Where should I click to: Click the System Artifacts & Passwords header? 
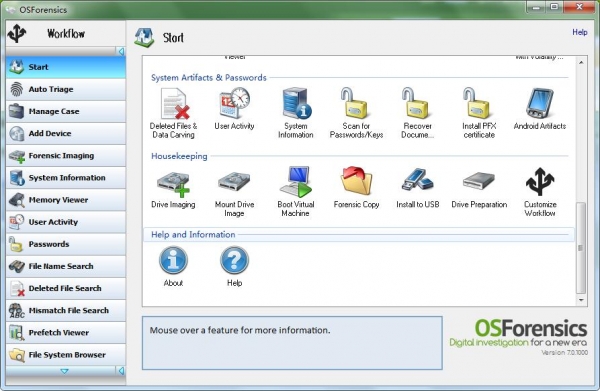click(209, 78)
